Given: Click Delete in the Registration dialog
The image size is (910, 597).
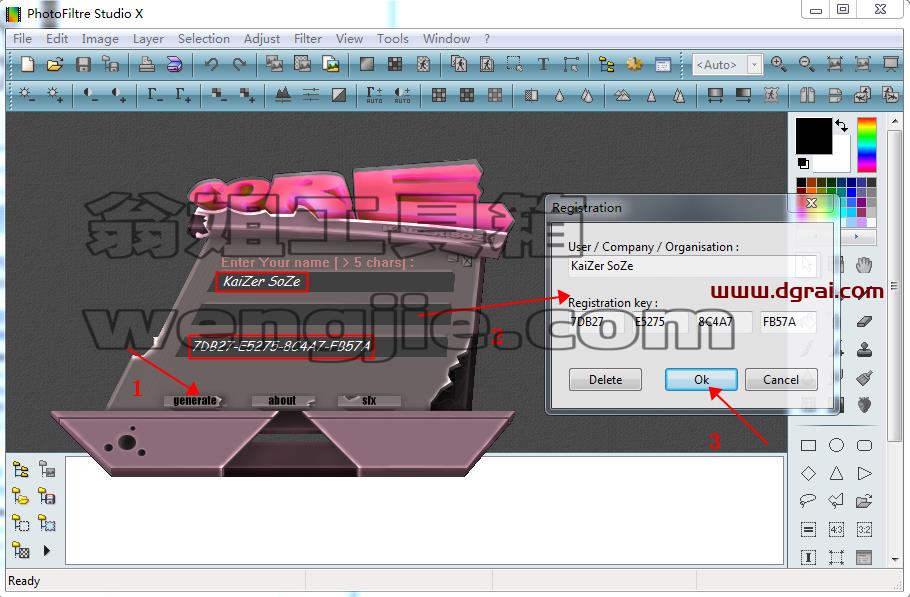Looking at the screenshot, I should coord(605,379).
